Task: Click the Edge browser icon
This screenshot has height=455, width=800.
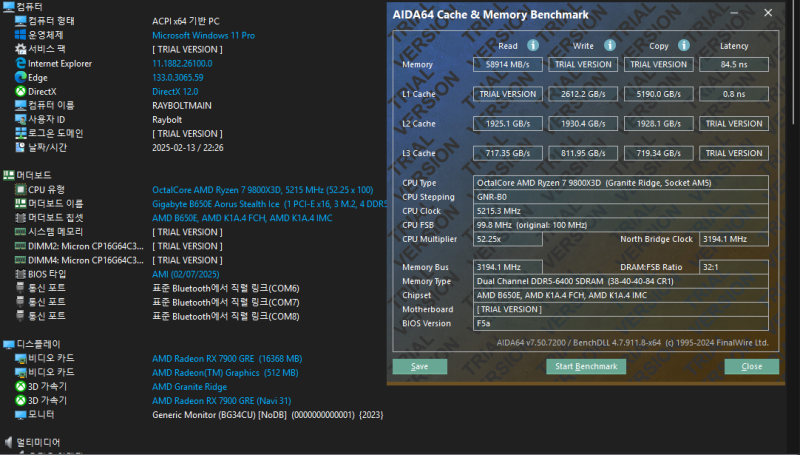Action: pyautogui.click(x=20, y=77)
